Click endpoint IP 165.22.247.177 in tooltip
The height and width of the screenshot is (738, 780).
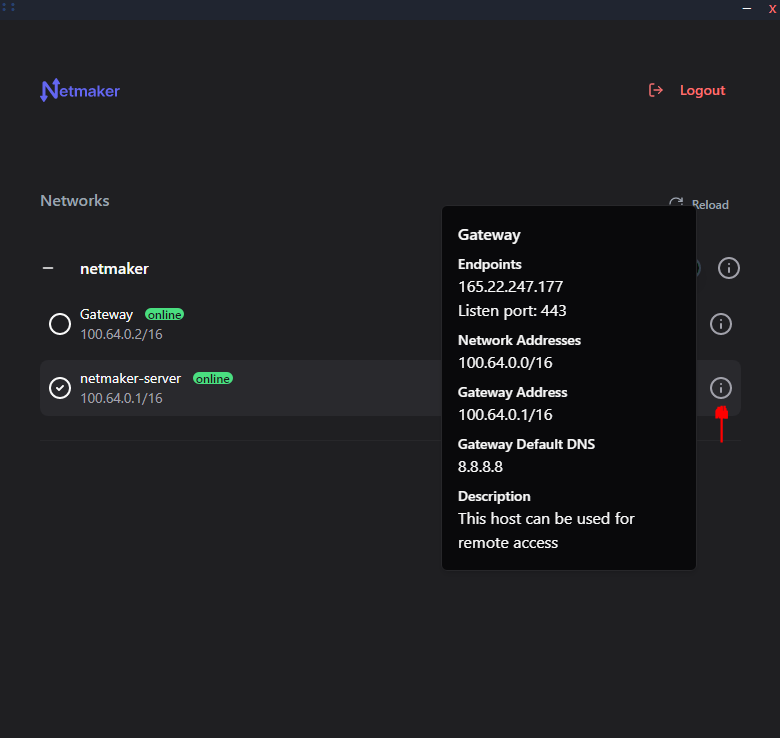(511, 286)
